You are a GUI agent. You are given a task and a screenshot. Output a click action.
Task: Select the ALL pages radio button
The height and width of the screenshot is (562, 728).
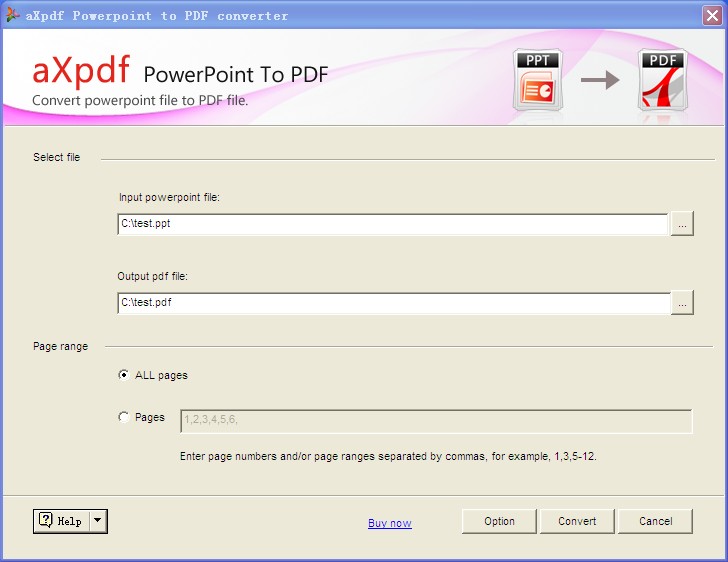(124, 375)
